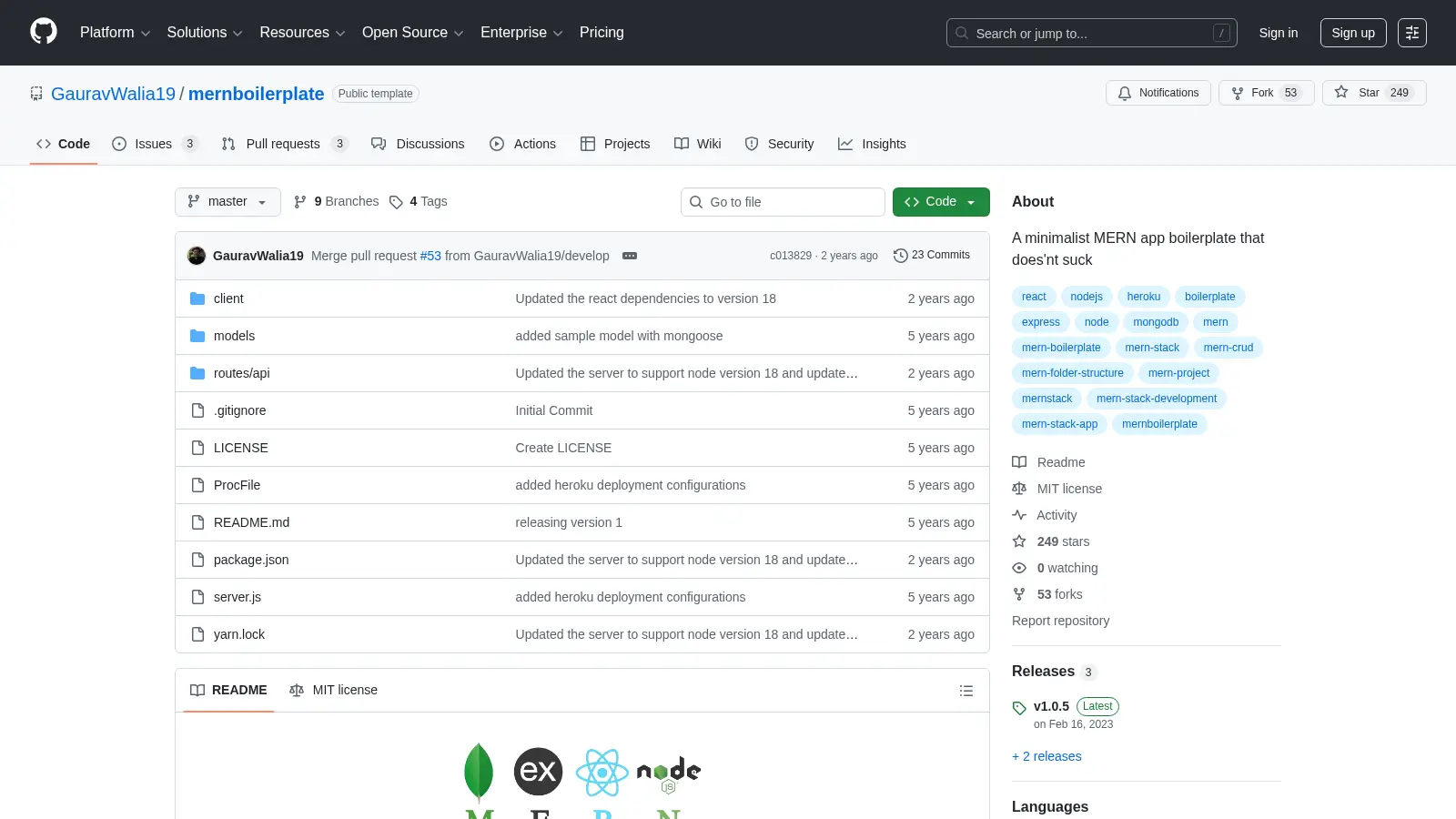1456x819 pixels.
Task: Open the client folder
Action: coord(228,298)
